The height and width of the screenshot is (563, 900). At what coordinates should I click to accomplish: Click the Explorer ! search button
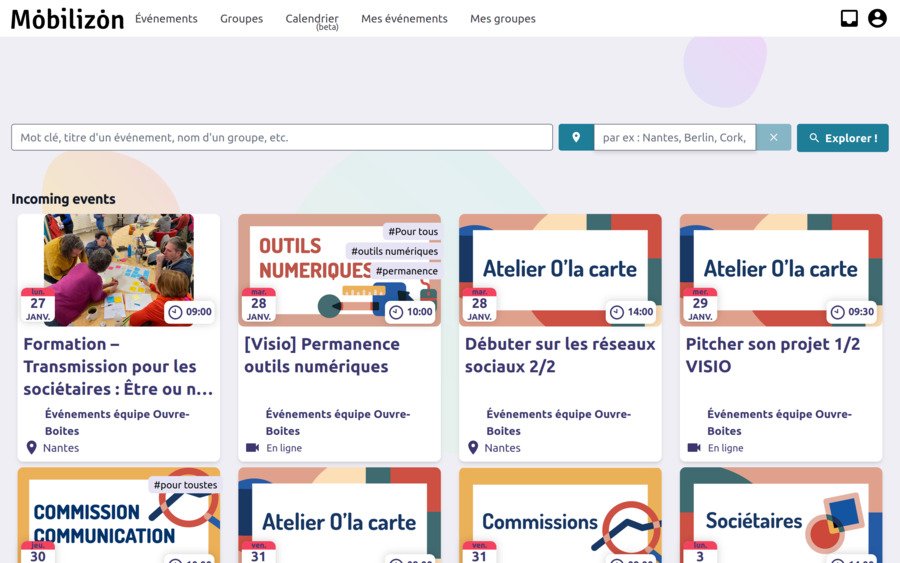(842, 138)
